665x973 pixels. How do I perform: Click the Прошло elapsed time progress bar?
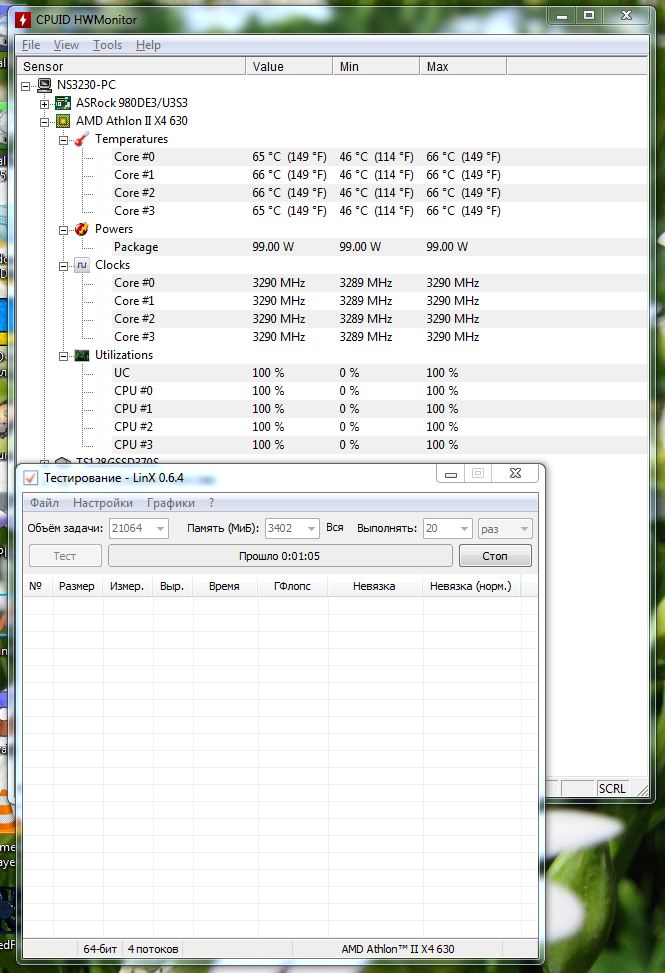point(279,556)
